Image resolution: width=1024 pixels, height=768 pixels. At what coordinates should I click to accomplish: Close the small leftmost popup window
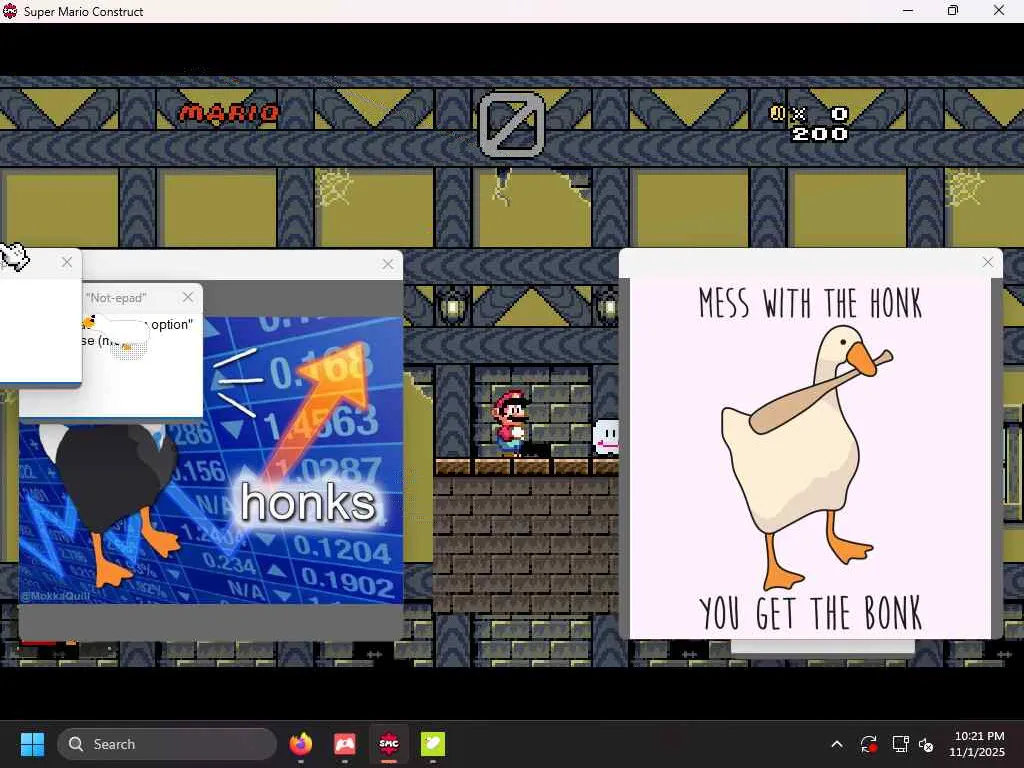point(67,262)
